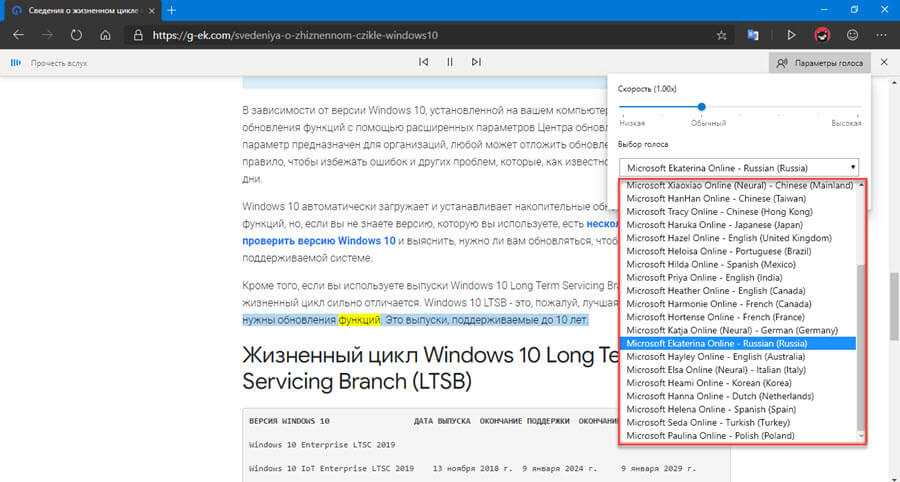900x482 pixels.
Task: Choose Microsoft Hilda Online Spanish (Mexico)
Action: (x=738, y=265)
